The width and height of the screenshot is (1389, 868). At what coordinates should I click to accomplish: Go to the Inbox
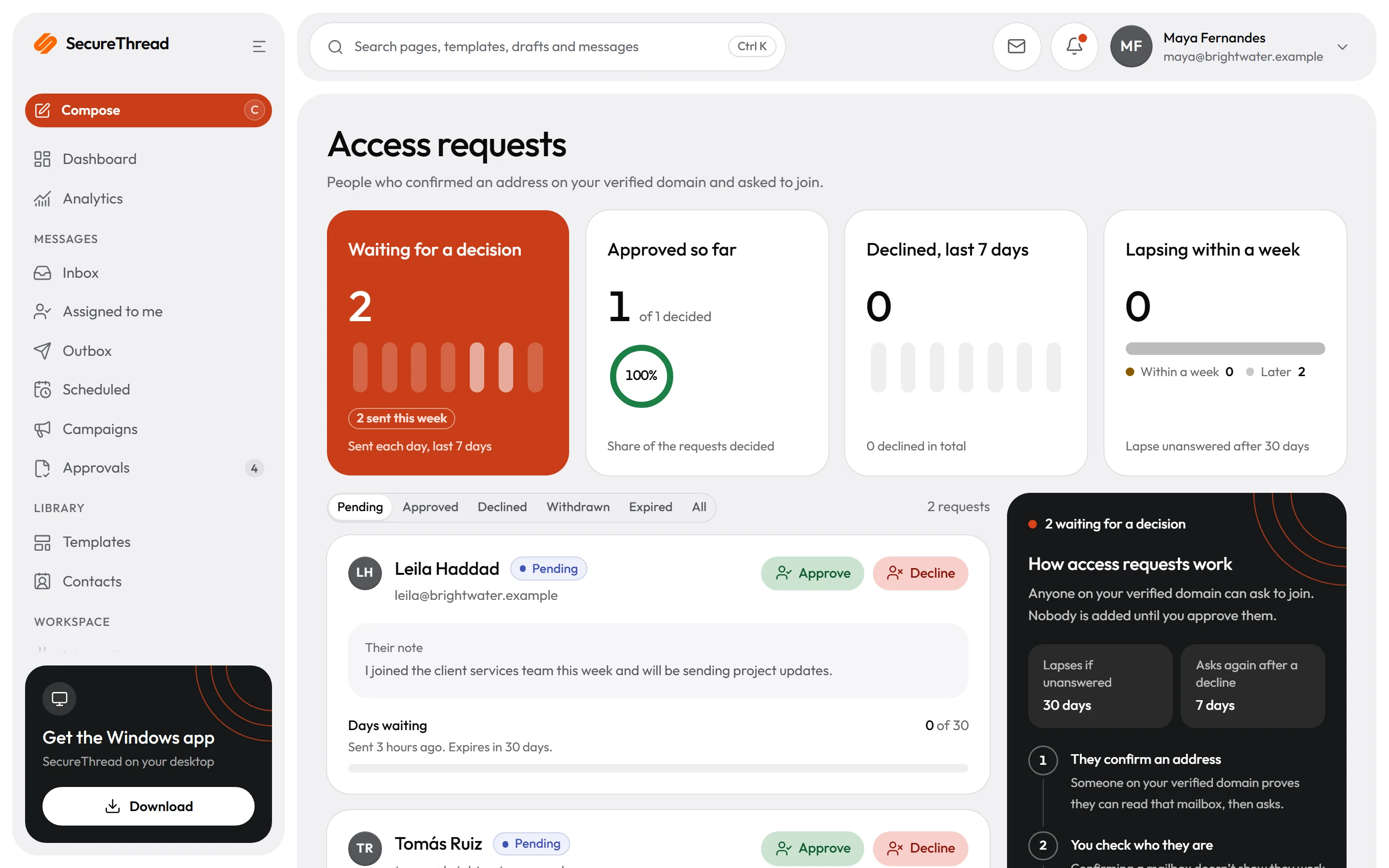click(148, 272)
